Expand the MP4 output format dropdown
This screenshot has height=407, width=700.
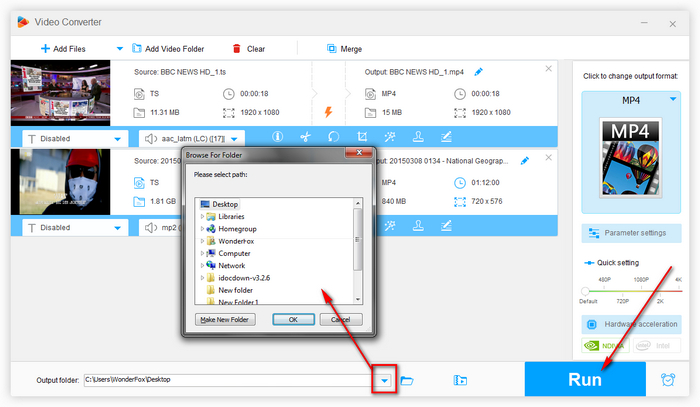tap(673, 99)
